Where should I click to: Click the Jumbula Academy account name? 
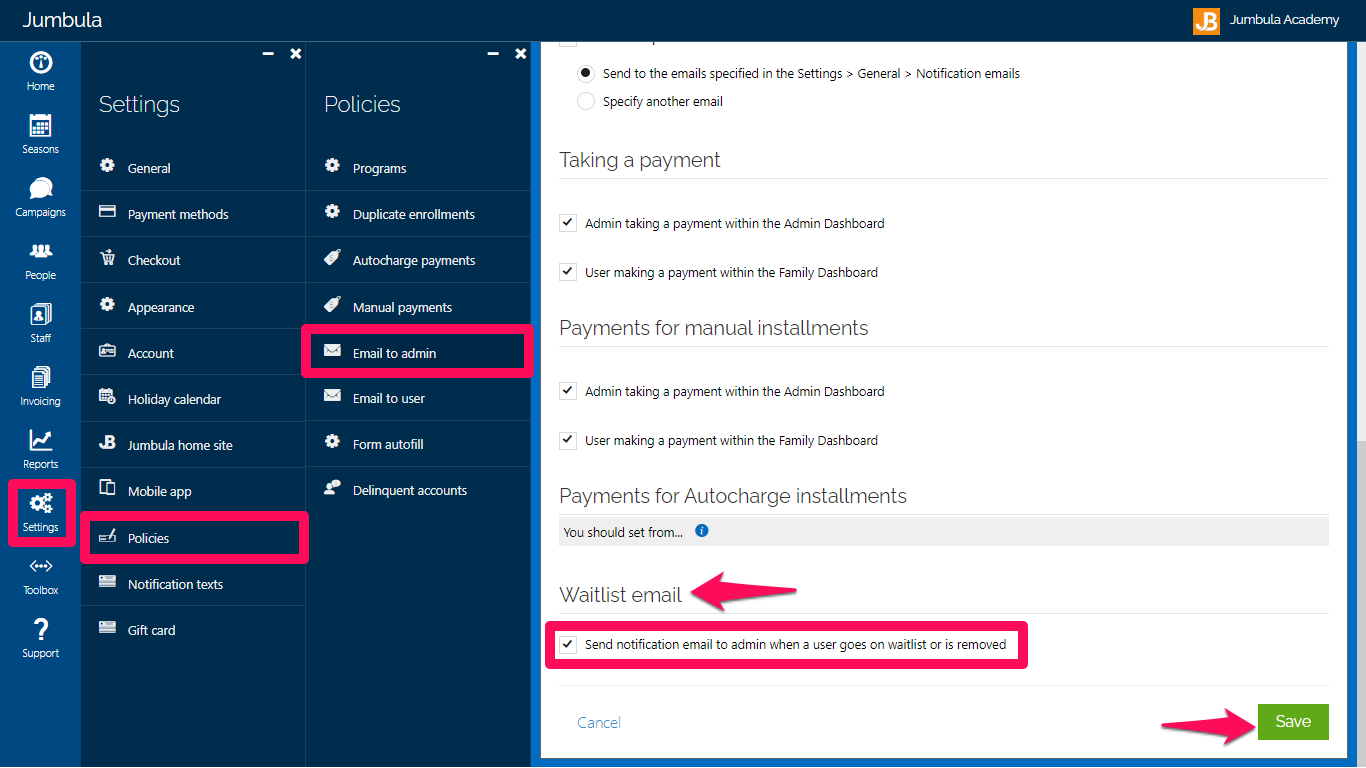(x=1284, y=20)
